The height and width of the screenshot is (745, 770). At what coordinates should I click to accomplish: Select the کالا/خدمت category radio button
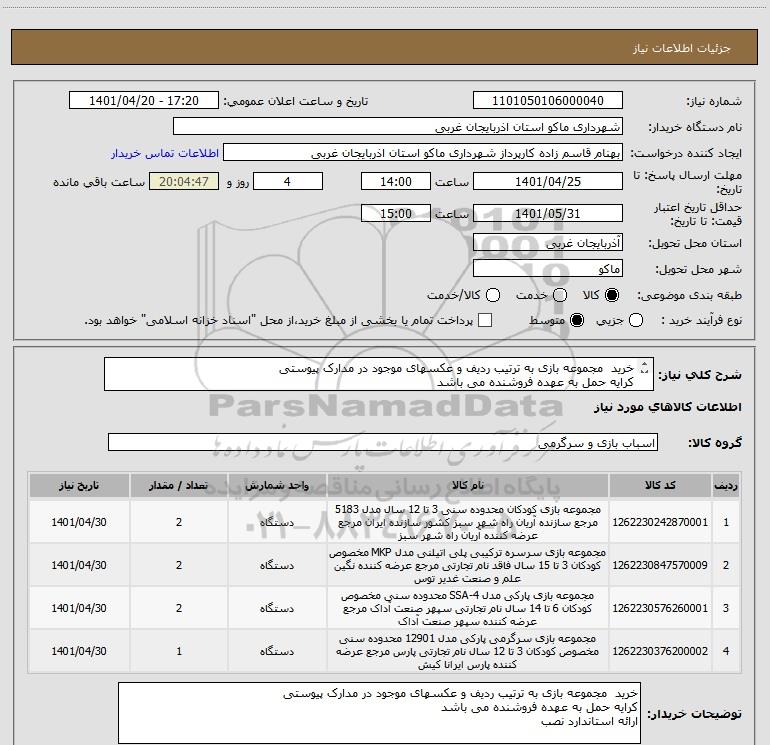493,295
